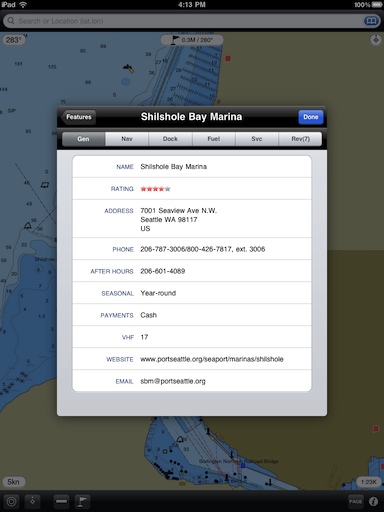The width and height of the screenshot is (384, 512).
Task: Go back using the Features button
Action: click(x=79, y=117)
